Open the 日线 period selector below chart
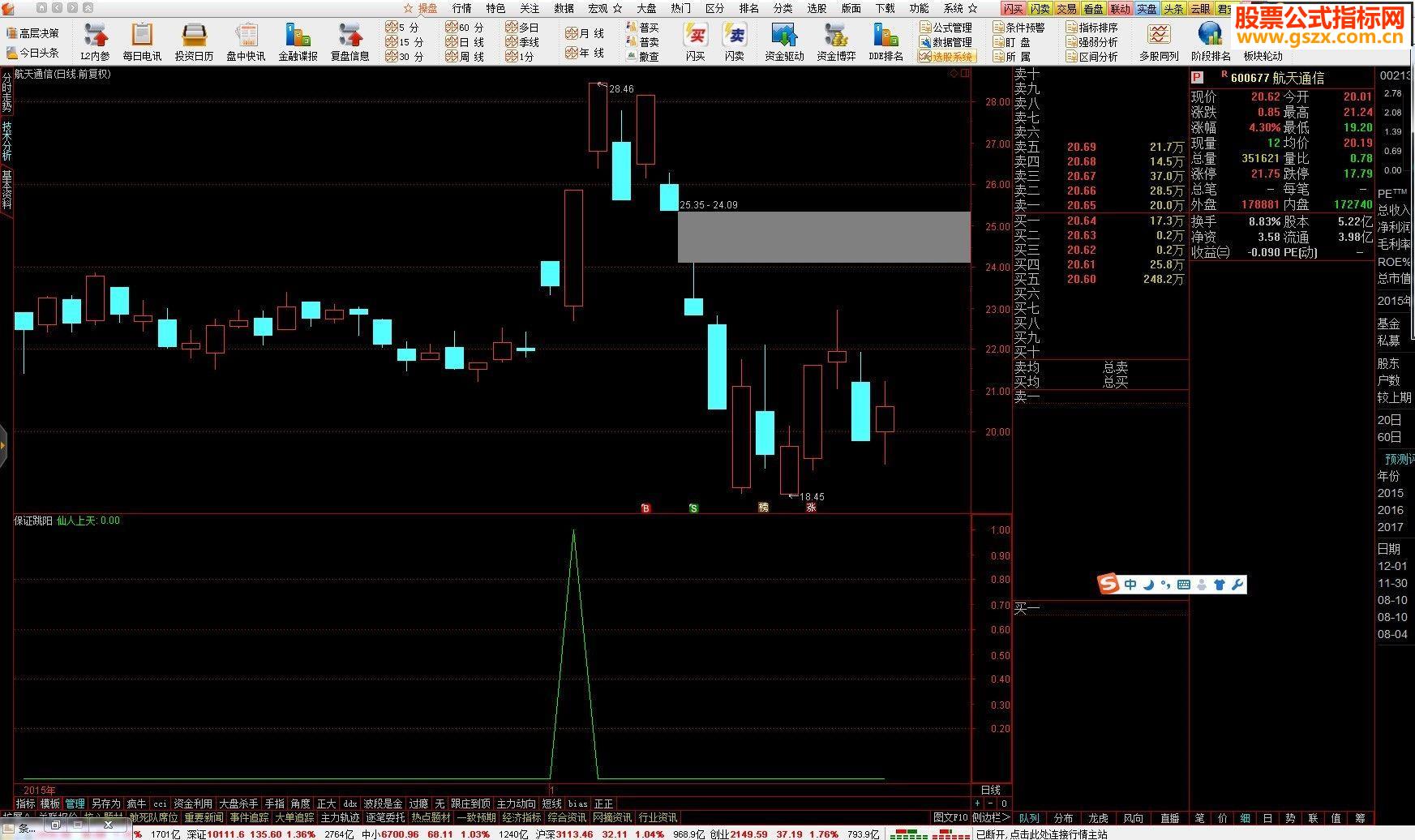The height and width of the screenshot is (840, 1415). [x=990, y=790]
